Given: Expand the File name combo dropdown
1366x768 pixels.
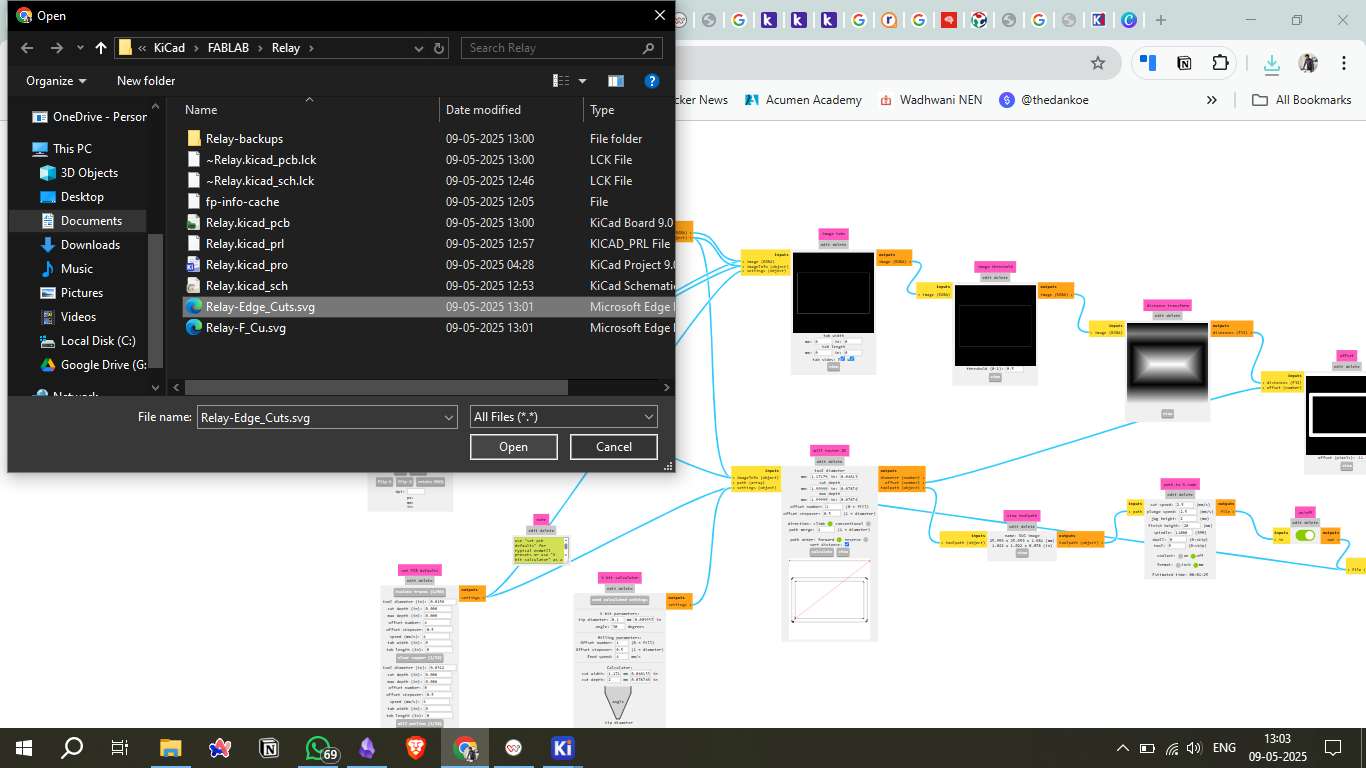Looking at the screenshot, I should click(448, 417).
